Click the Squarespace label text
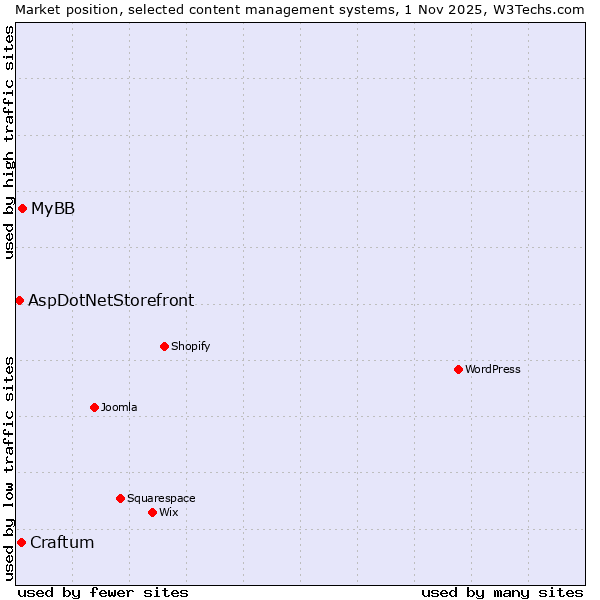The height and width of the screenshot is (600, 600). pos(161,498)
